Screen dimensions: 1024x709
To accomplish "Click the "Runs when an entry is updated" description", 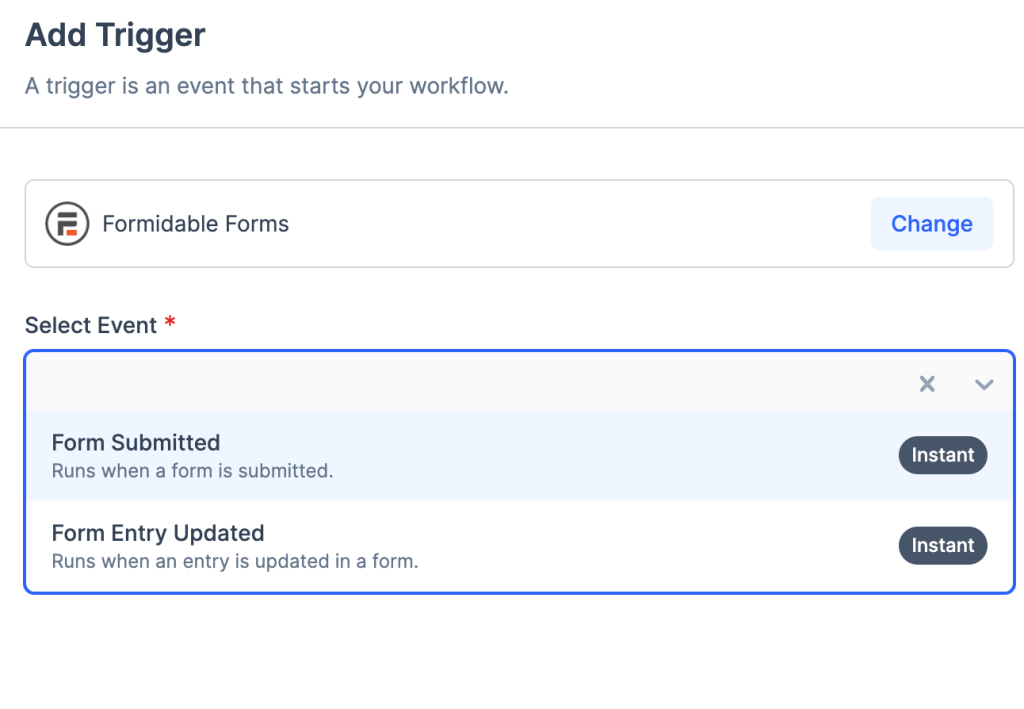I will 235,561.
